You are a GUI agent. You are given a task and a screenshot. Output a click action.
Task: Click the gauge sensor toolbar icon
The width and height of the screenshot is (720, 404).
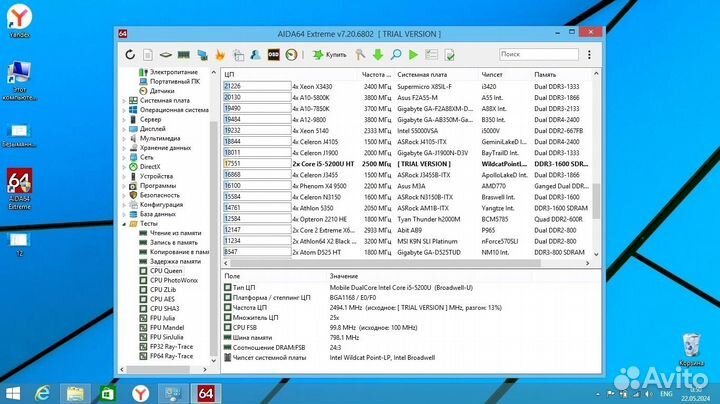[290, 55]
